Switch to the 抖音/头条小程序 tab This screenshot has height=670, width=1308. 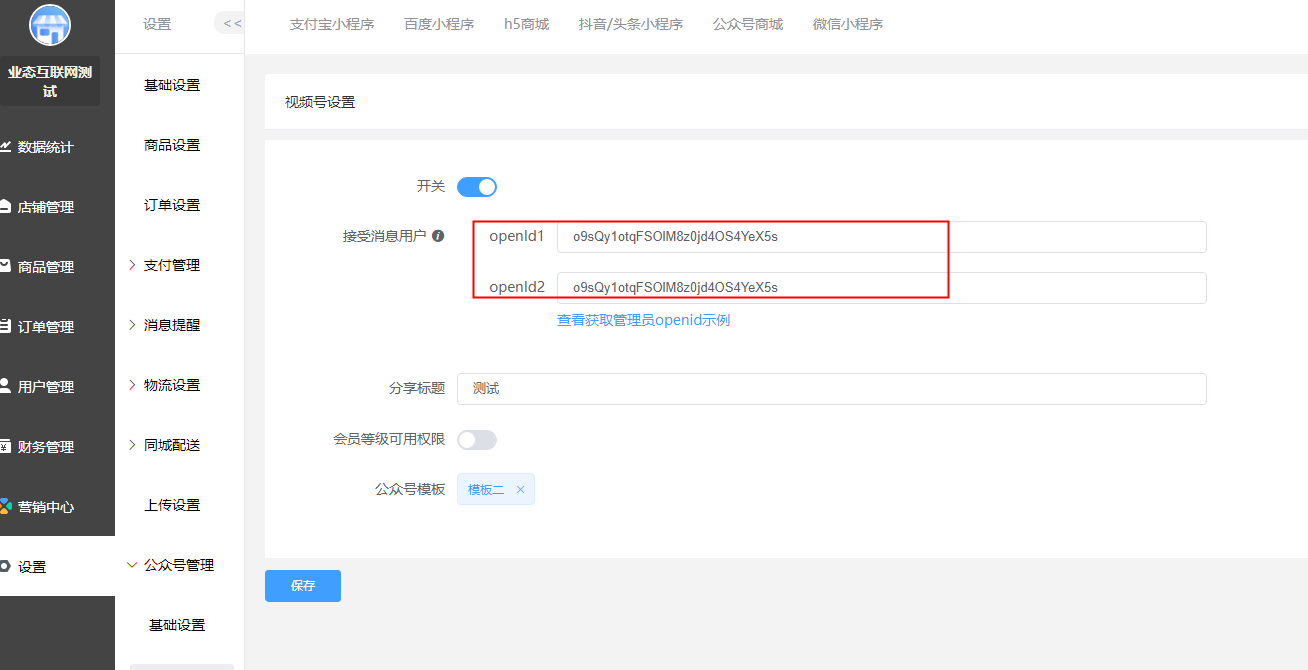click(631, 24)
